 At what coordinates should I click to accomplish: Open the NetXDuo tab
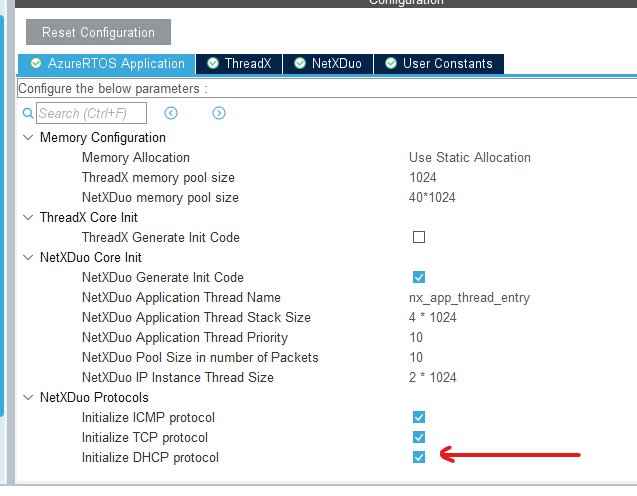pos(328,64)
